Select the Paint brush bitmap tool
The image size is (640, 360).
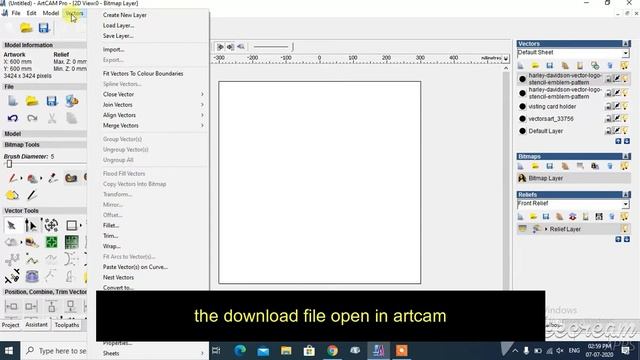(x=12, y=178)
